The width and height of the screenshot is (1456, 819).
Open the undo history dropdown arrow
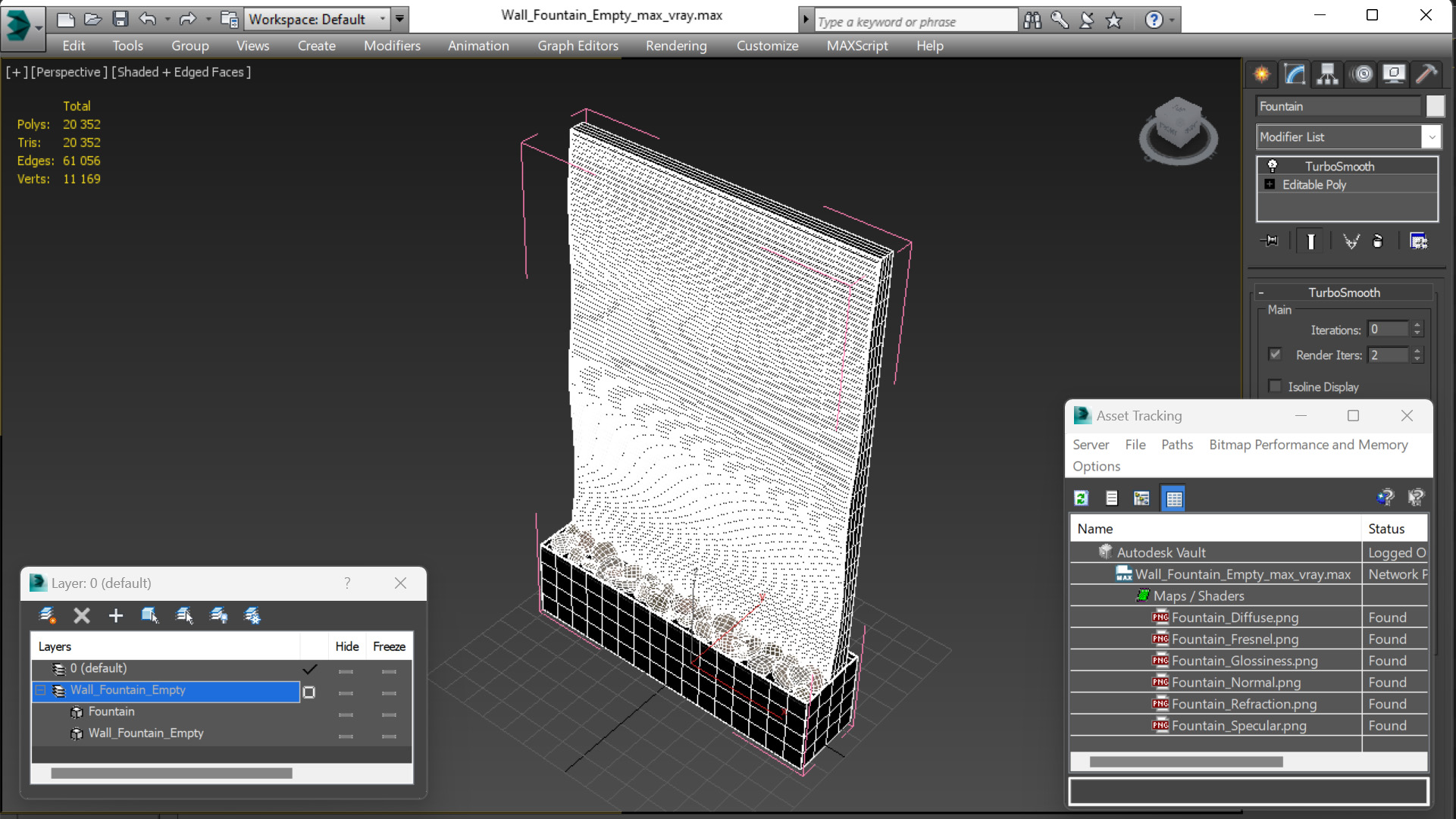[x=167, y=20]
